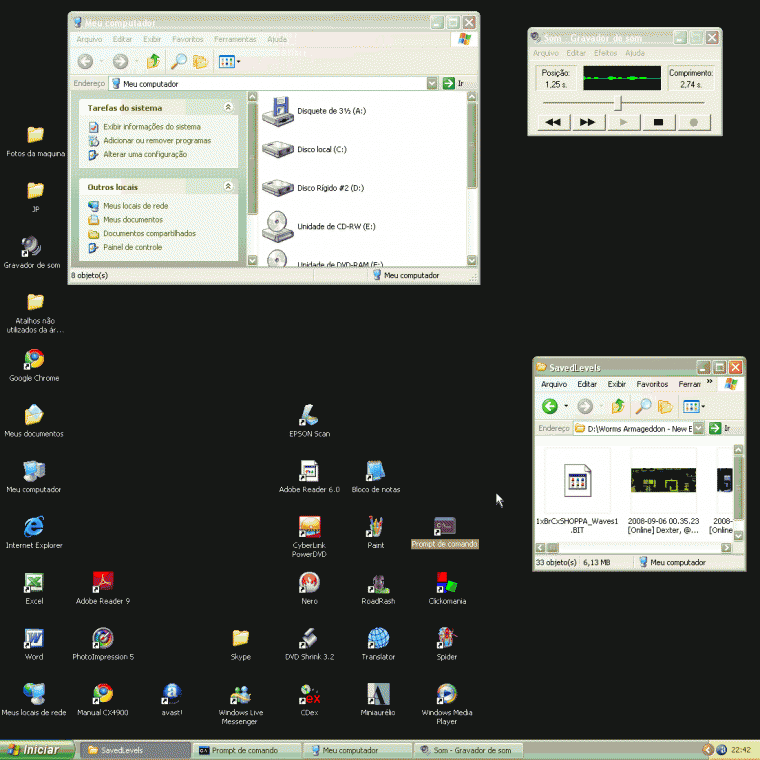760x760 pixels.
Task: Open Meus documentos link in Outros locais
Action: [133, 220]
